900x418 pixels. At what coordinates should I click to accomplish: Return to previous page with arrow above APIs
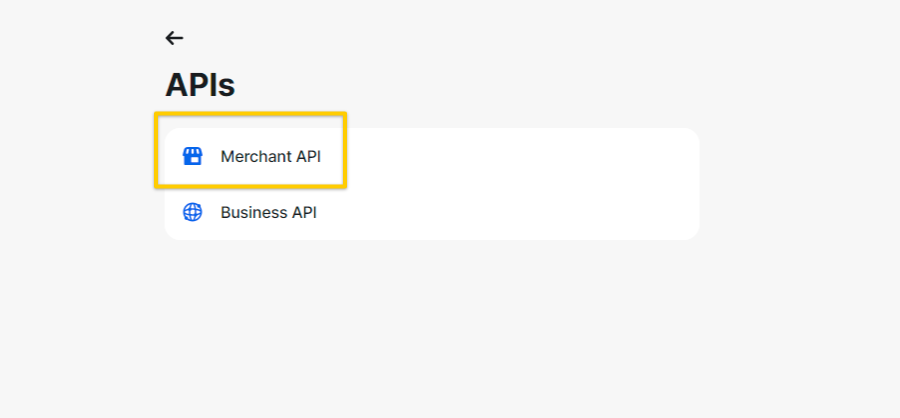174,38
